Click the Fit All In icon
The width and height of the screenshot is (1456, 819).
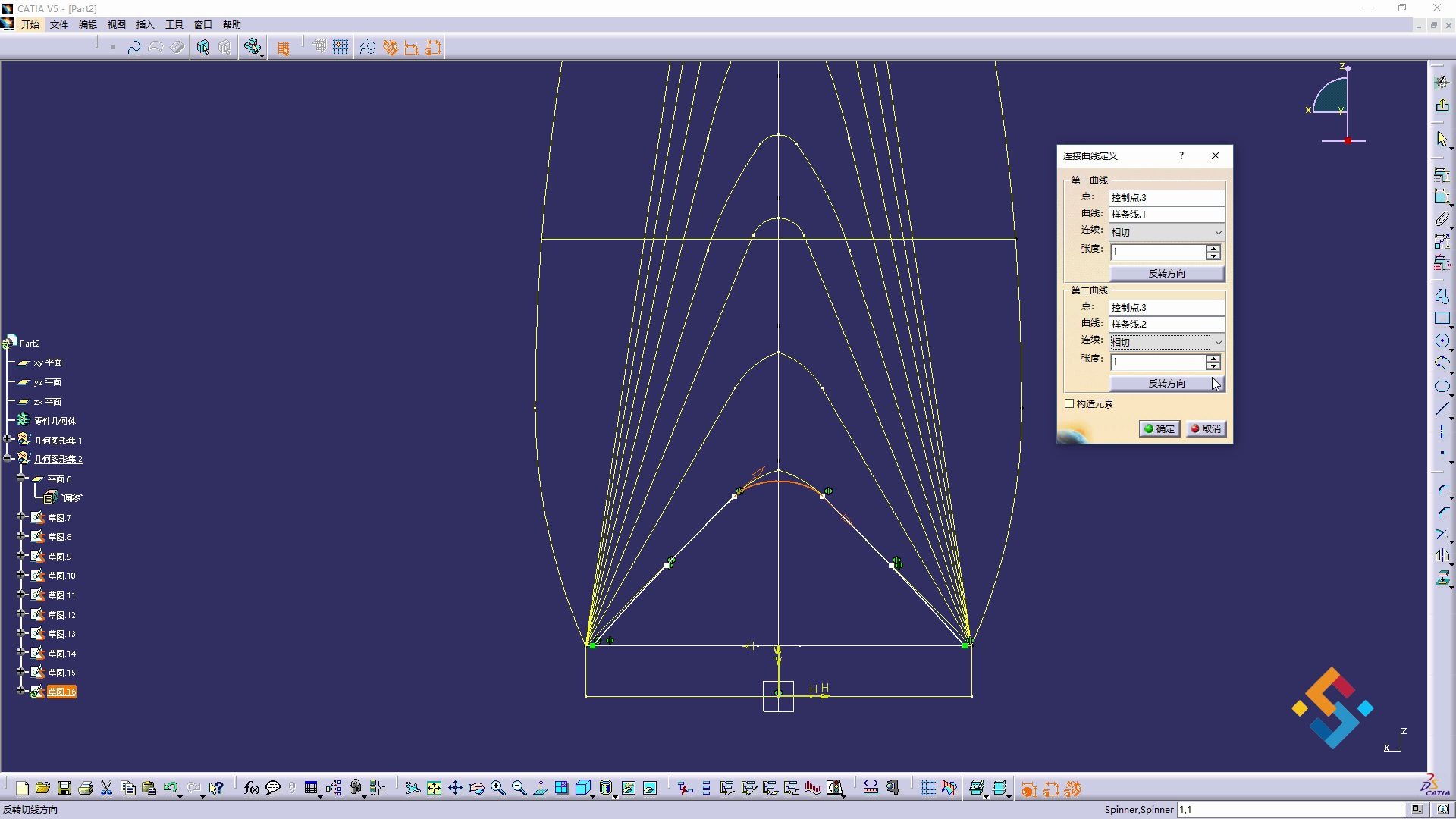coord(434,789)
